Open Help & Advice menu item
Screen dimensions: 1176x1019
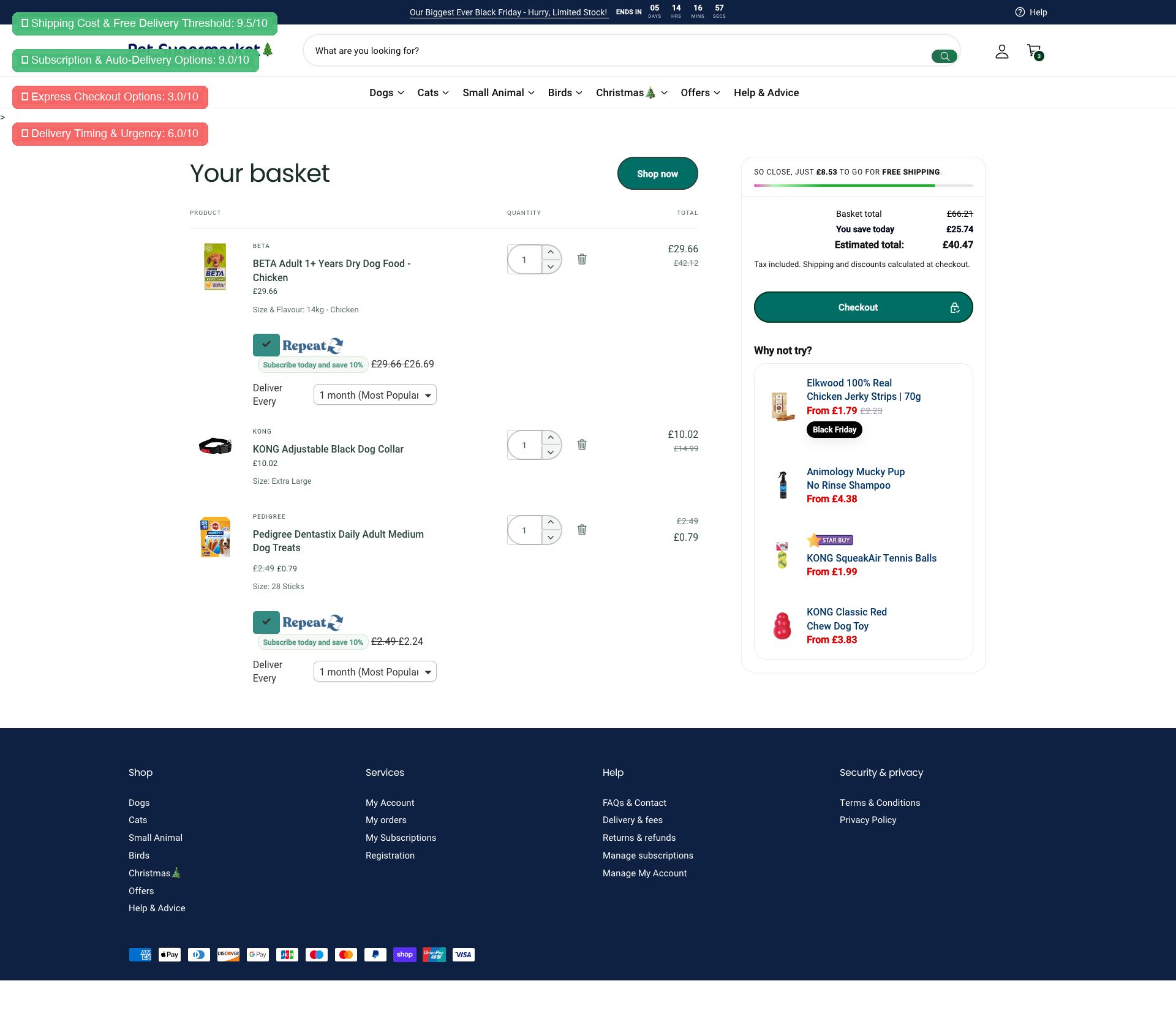coord(766,92)
